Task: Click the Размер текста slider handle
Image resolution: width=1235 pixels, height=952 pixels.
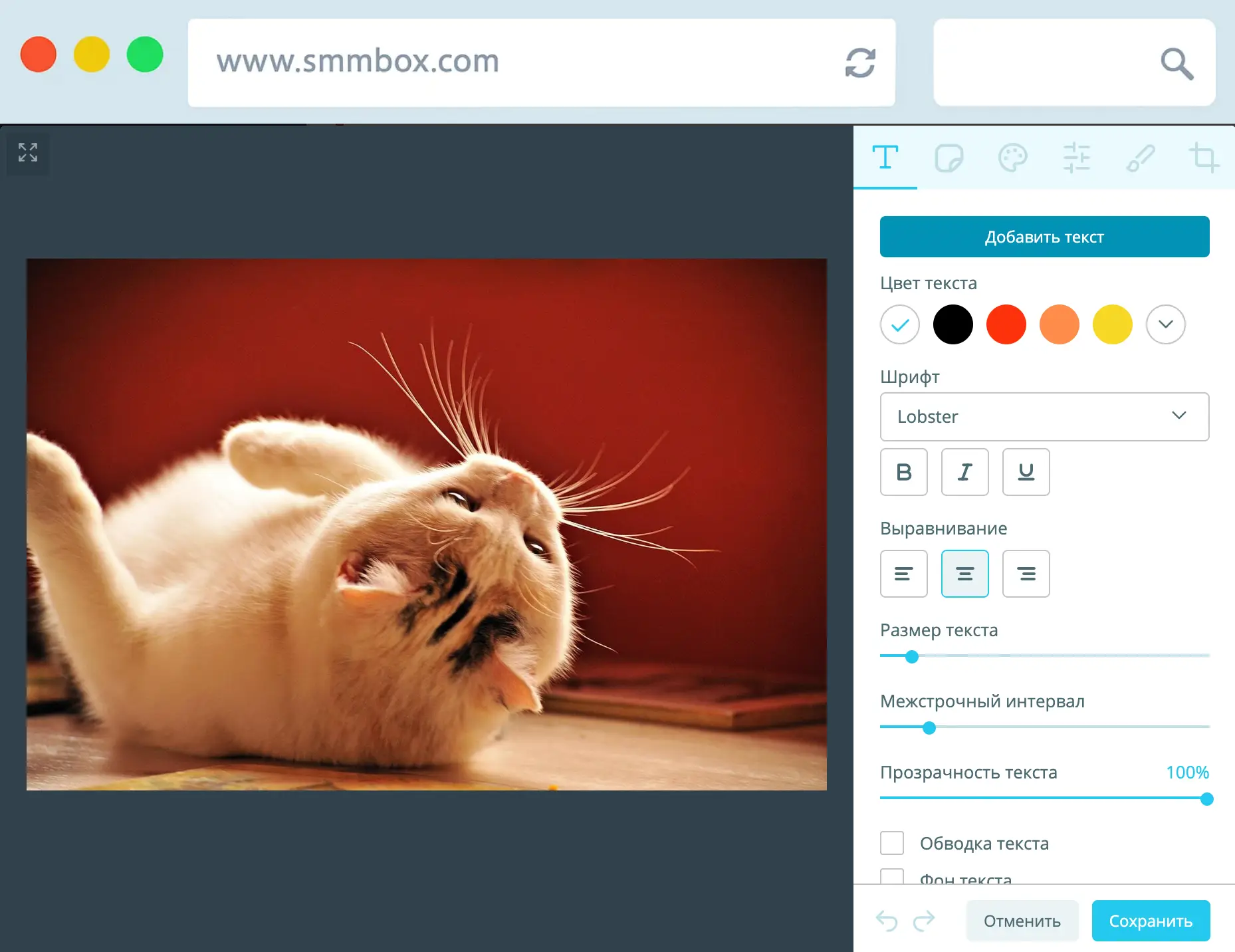Action: tap(912, 657)
